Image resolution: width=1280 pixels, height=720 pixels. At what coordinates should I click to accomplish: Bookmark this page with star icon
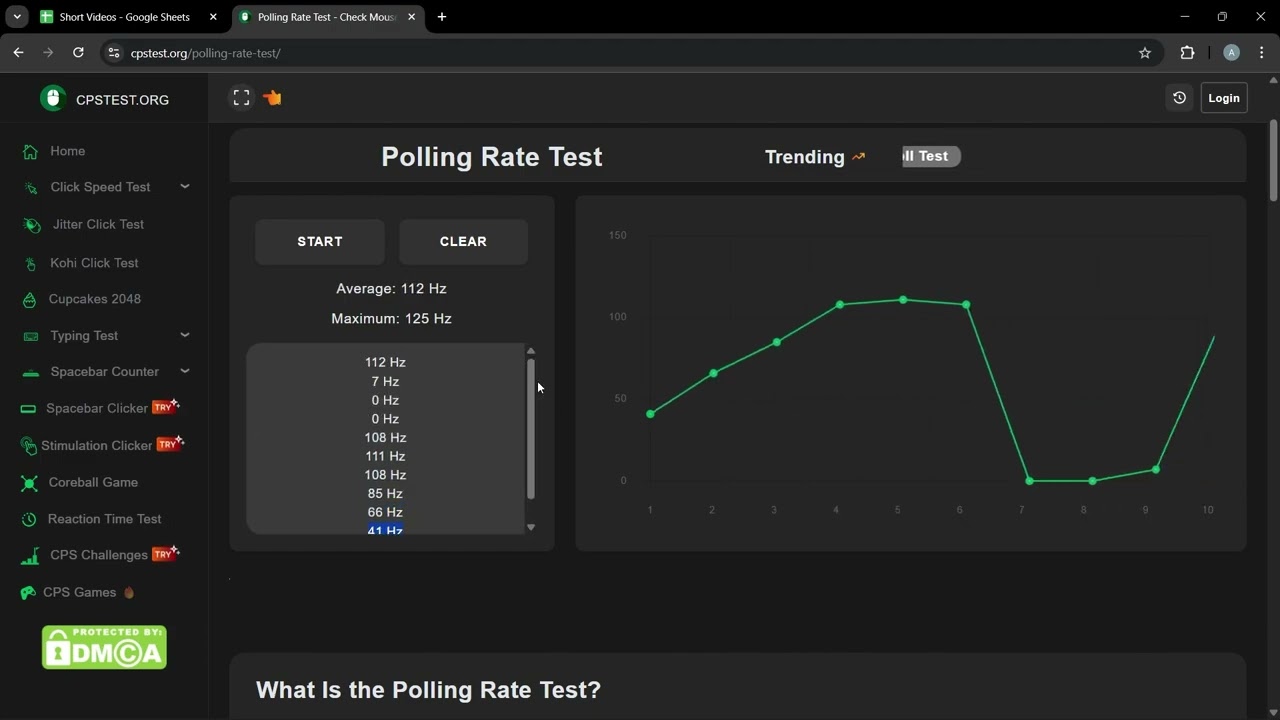pyautogui.click(x=1145, y=53)
